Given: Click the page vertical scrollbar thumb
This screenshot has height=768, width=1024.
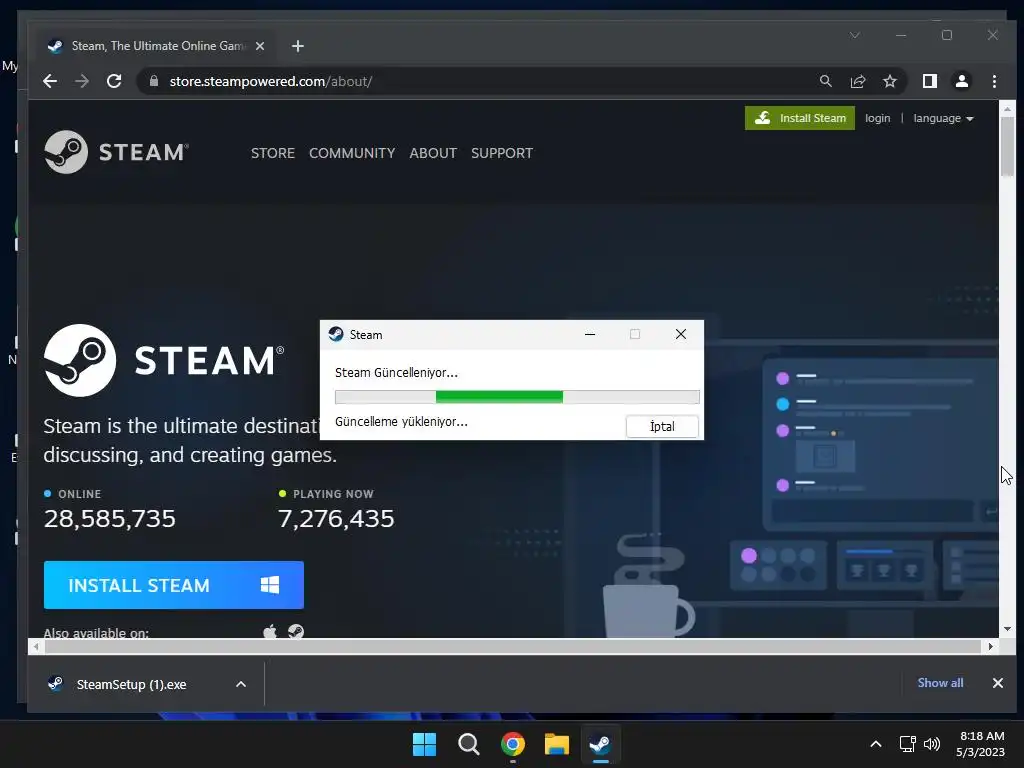Looking at the screenshot, I should pos(1007,146).
